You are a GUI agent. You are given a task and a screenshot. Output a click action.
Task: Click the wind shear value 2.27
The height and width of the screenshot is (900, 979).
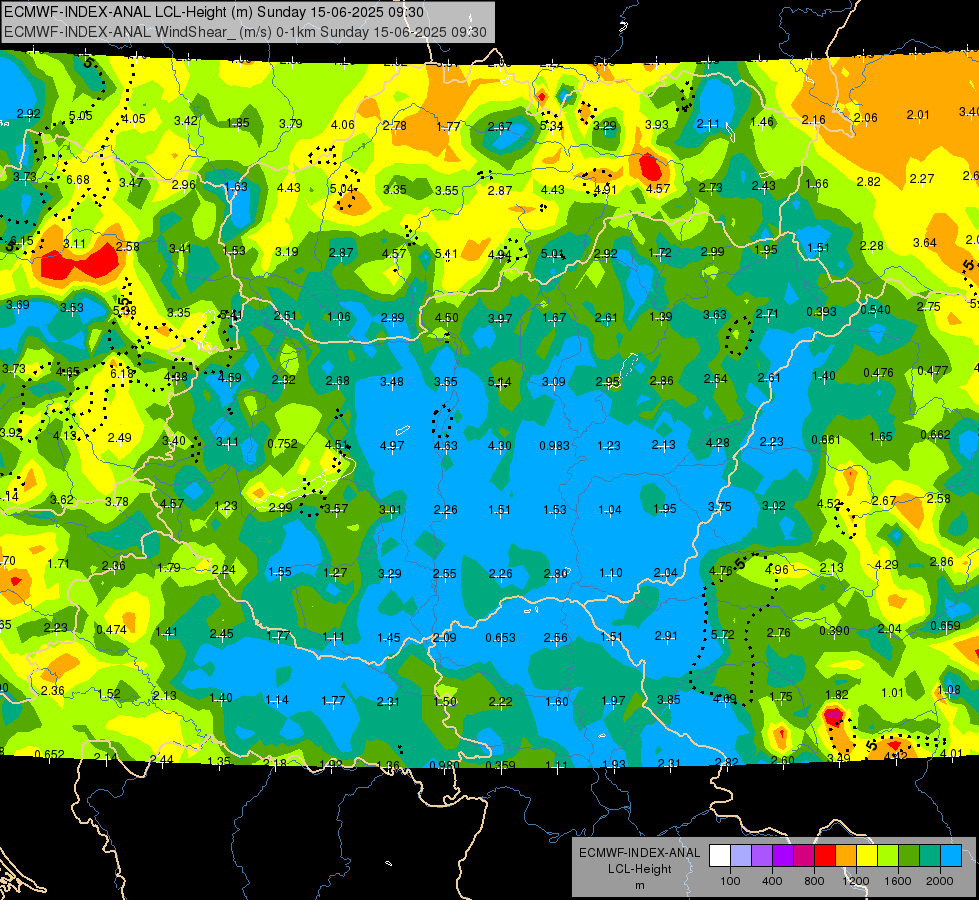click(922, 179)
